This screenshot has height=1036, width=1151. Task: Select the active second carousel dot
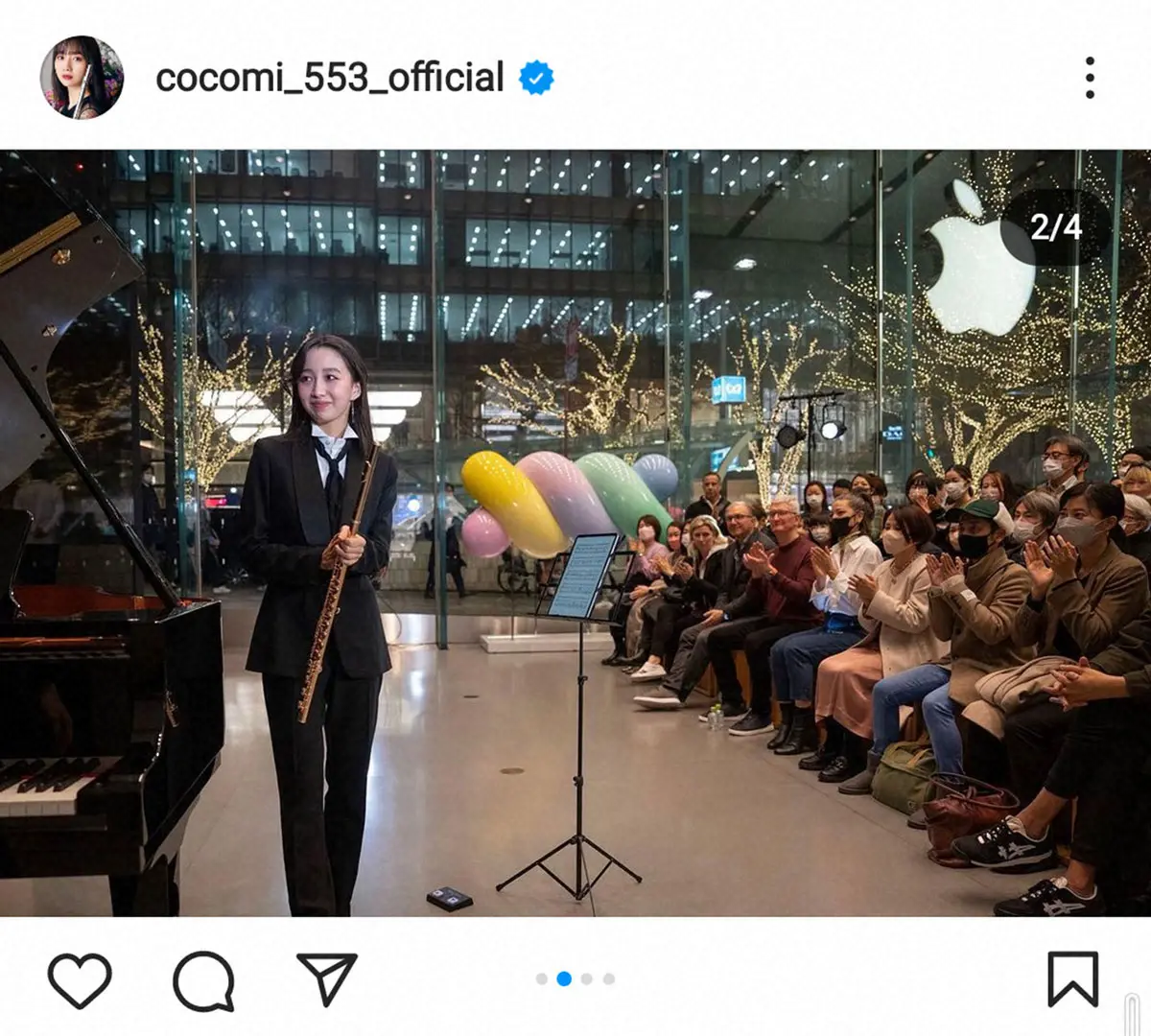click(x=564, y=979)
